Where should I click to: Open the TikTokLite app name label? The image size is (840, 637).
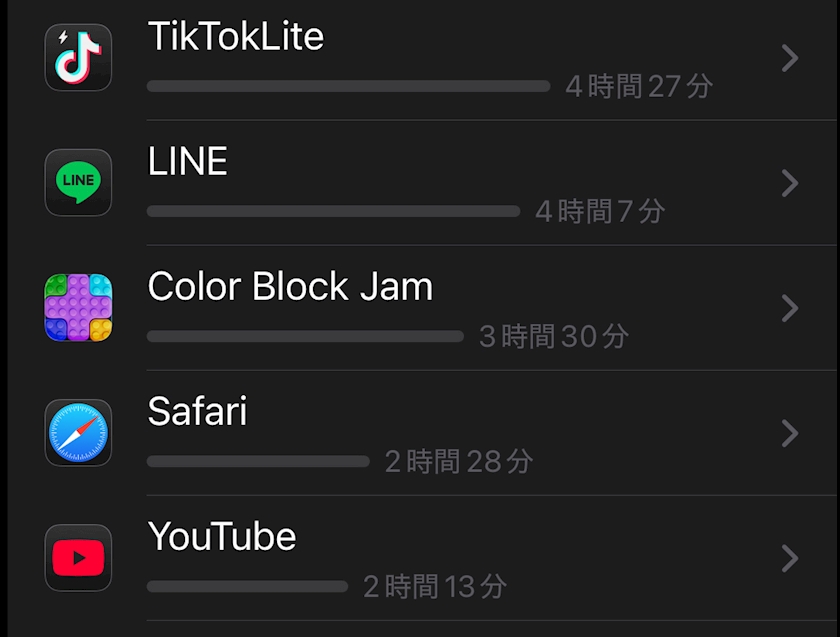pos(236,37)
